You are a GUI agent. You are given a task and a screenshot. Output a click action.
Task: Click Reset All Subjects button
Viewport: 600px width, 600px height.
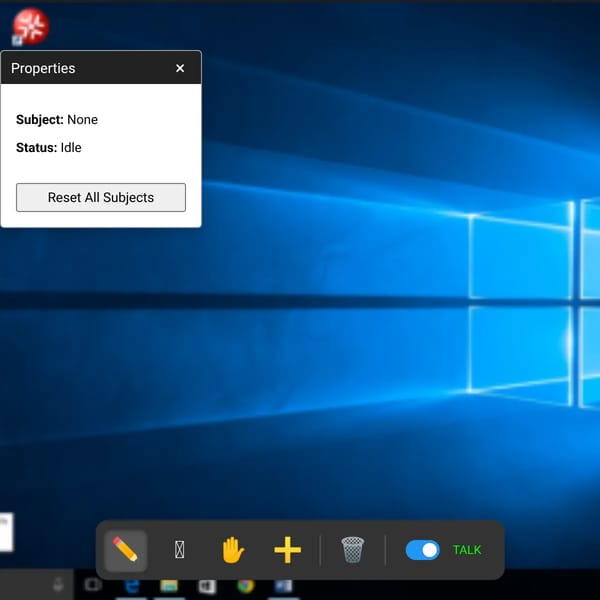(101, 197)
